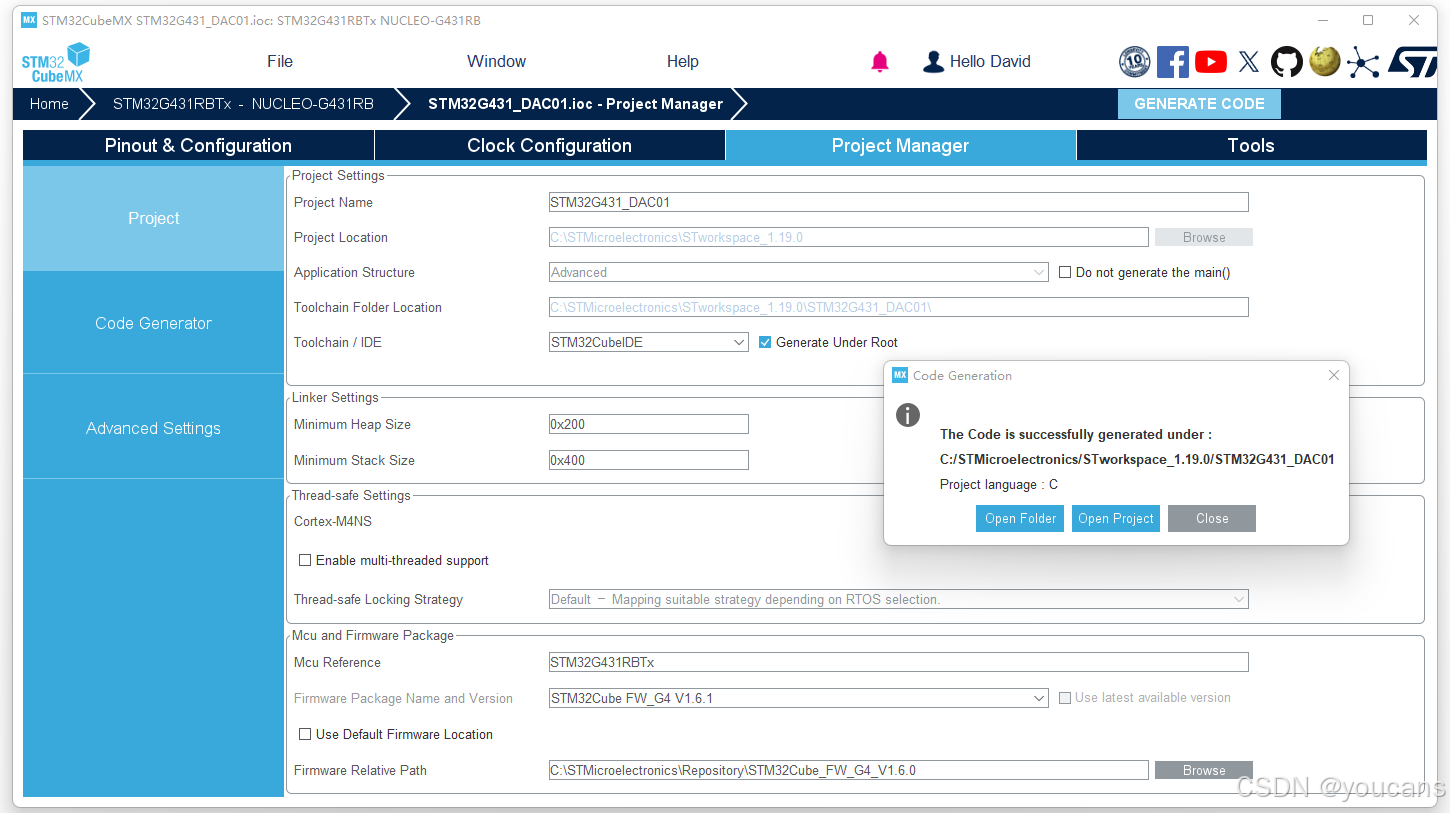Click the Mcu Reference field
1450x813 pixels.
898,662
